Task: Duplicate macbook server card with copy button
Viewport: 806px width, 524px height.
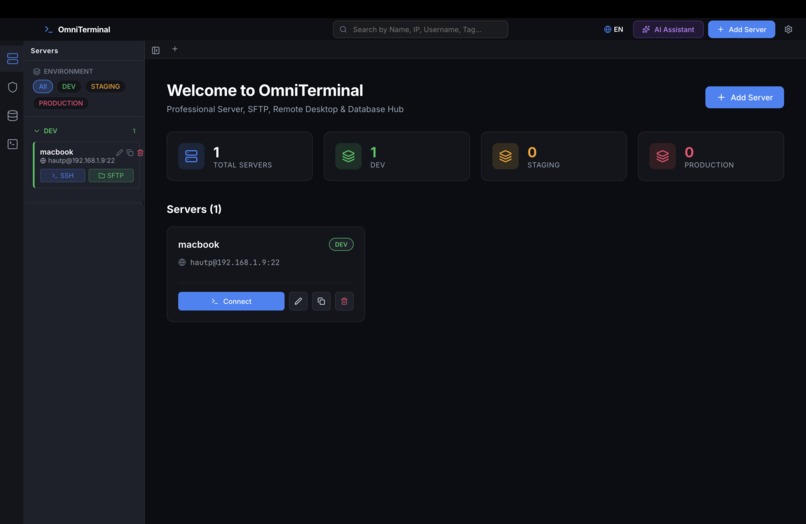Action: [321, 301]
